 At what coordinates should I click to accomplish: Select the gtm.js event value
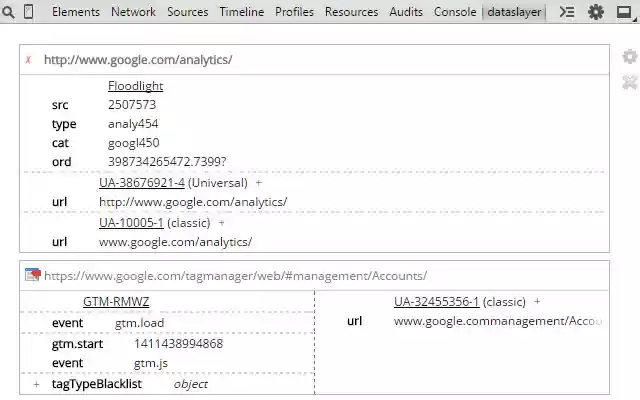point(151,363)
